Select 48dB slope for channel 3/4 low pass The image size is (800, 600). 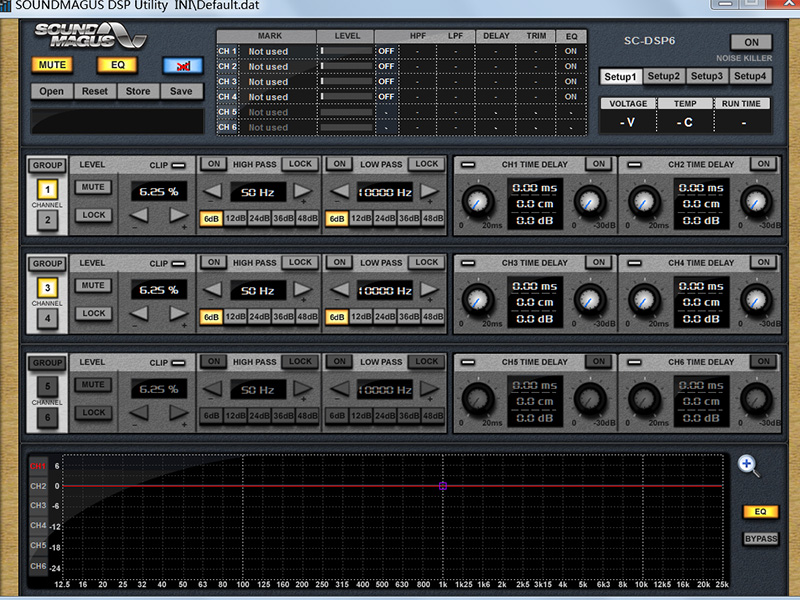pyautogui.click(x=432, y=317)
